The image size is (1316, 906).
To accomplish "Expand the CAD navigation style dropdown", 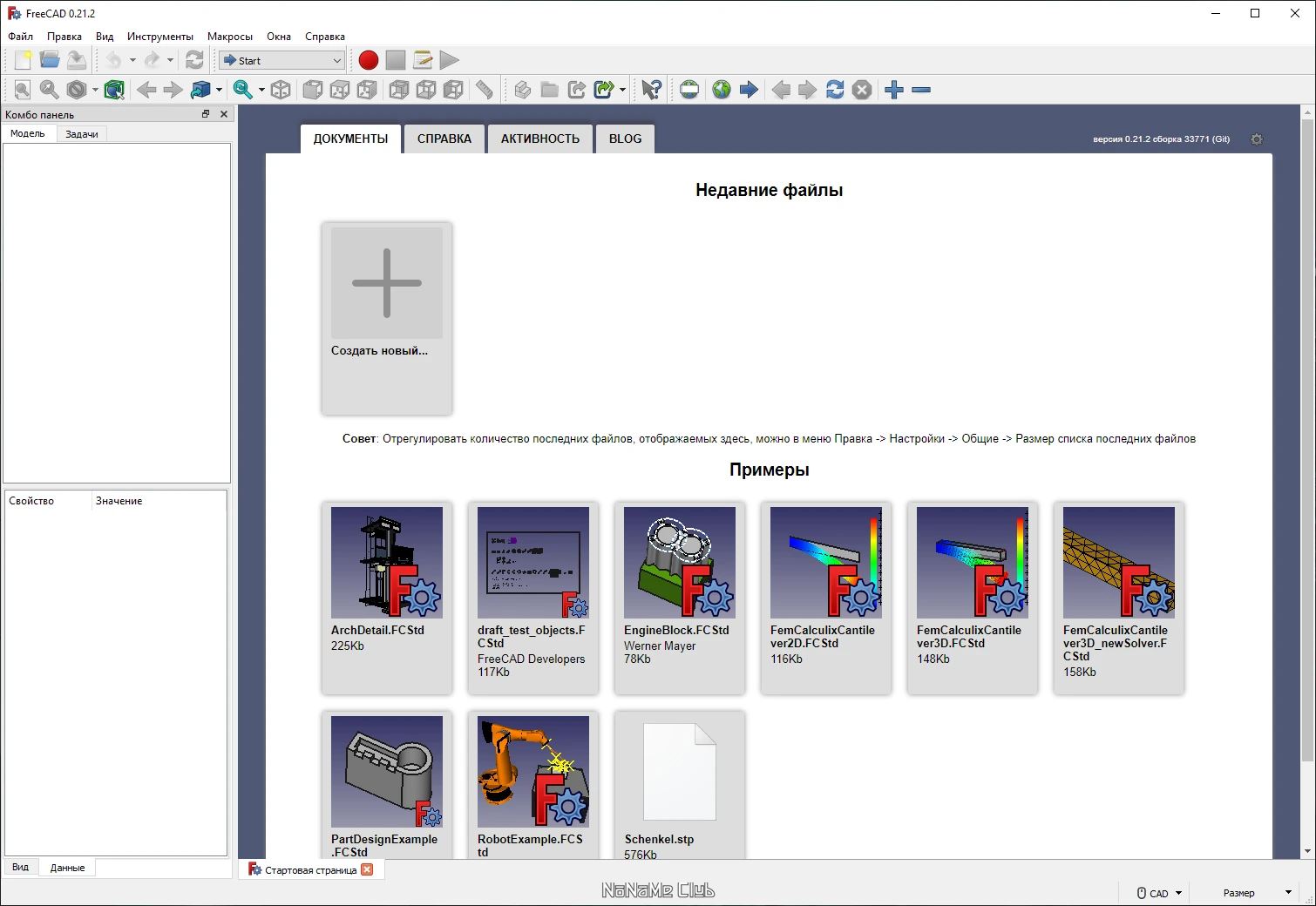I will coord(1160,893).
